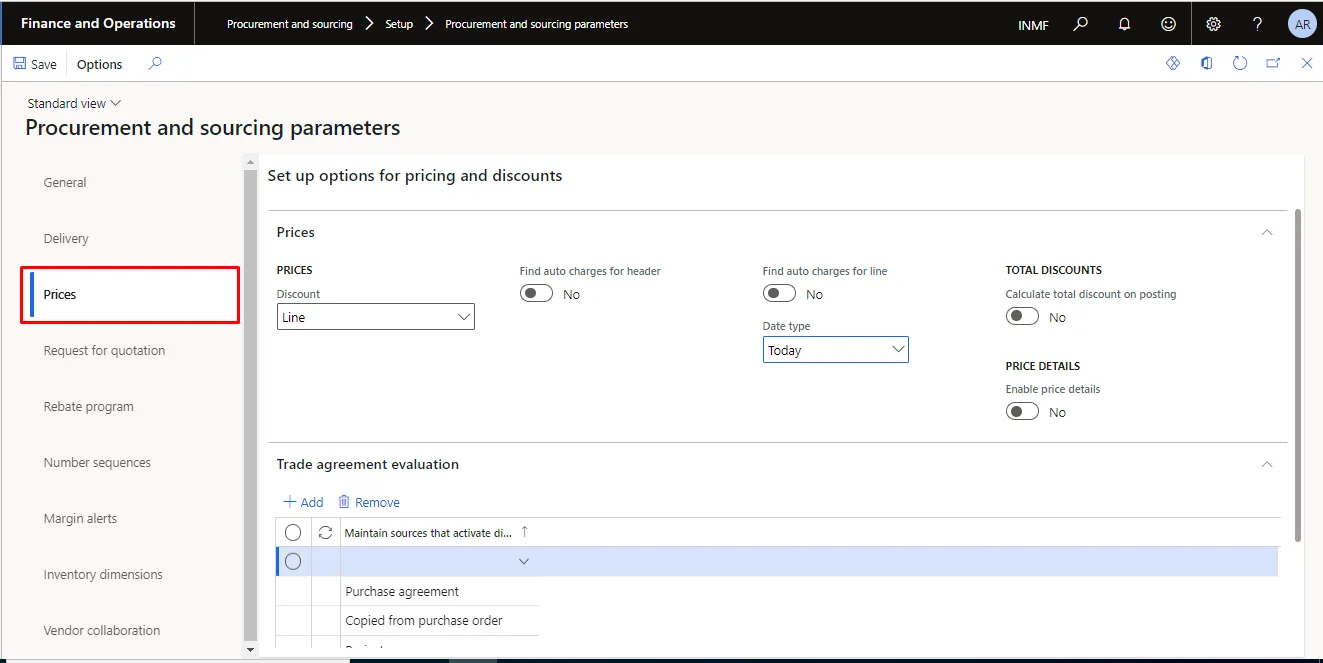The image size is (1323, 663).
Task: Open dropdown arrow in the highlighted grid row
Action: point(523,562)
